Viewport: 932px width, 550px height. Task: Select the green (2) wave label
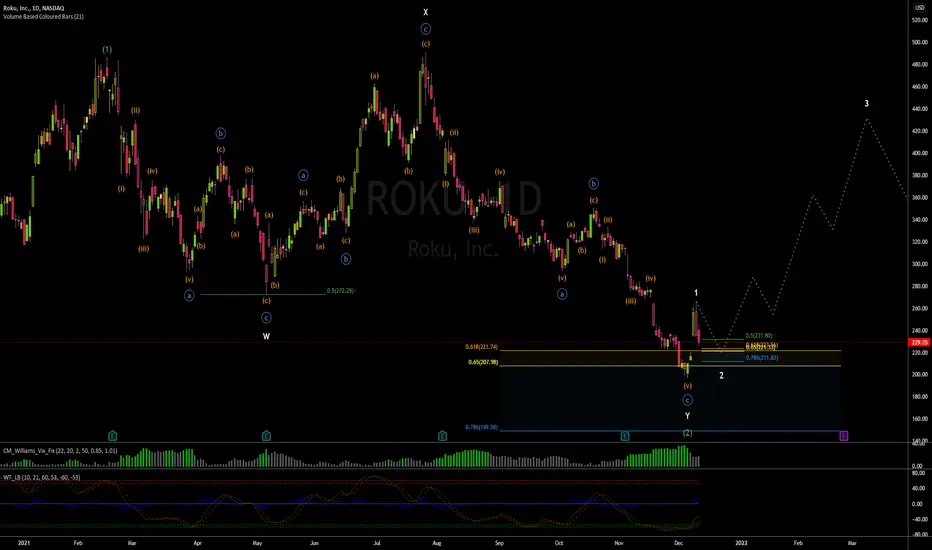point(687,433)
